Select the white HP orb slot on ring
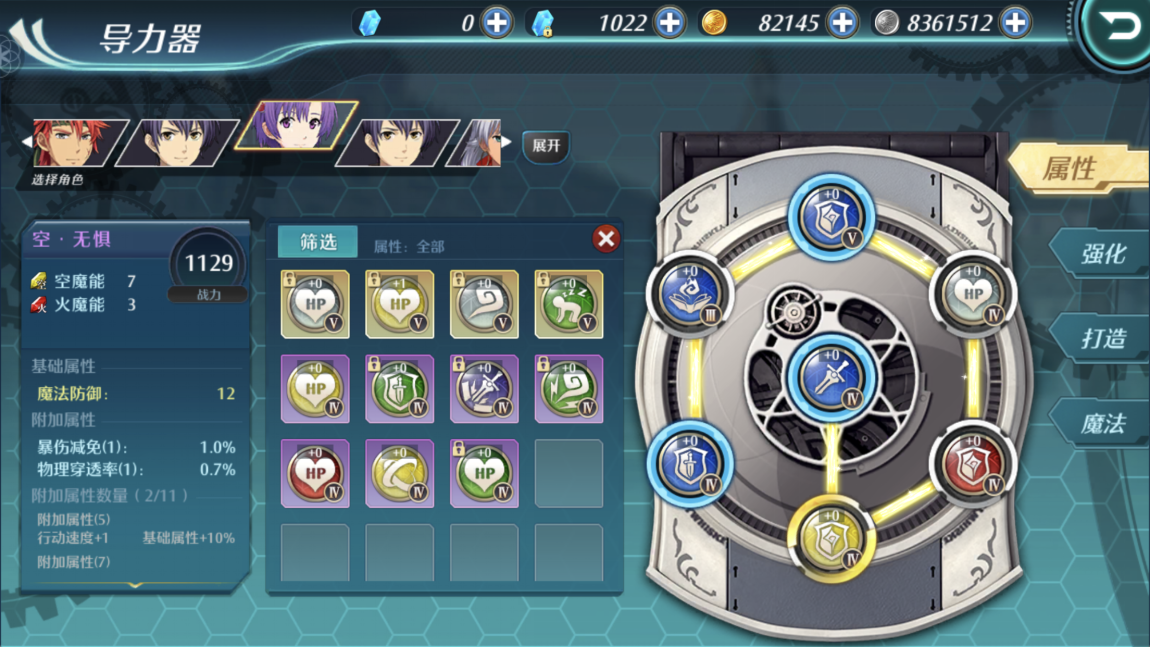Viewport: 1150px width, 647px height. click(x=972, y=293)
